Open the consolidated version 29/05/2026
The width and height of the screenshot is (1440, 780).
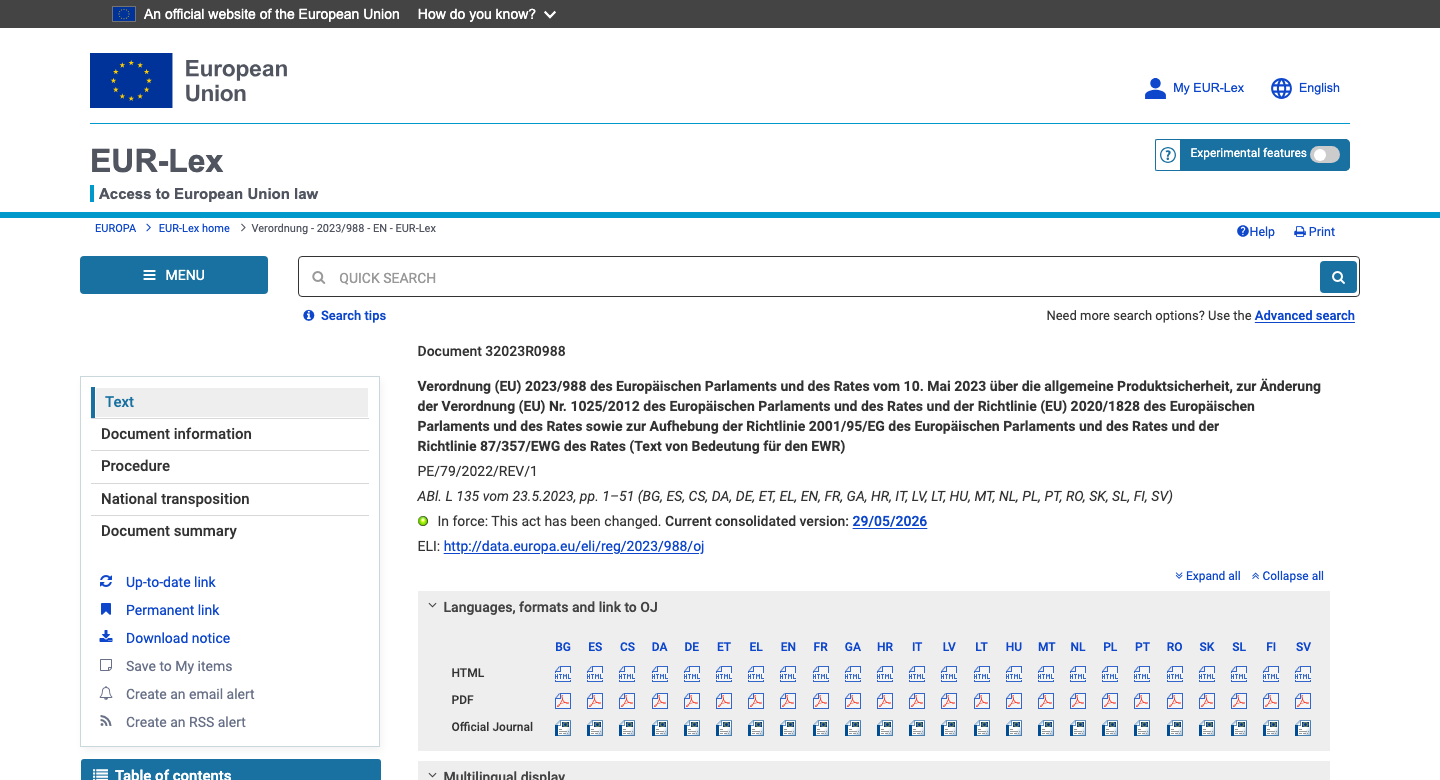click(x=890, y=521)
